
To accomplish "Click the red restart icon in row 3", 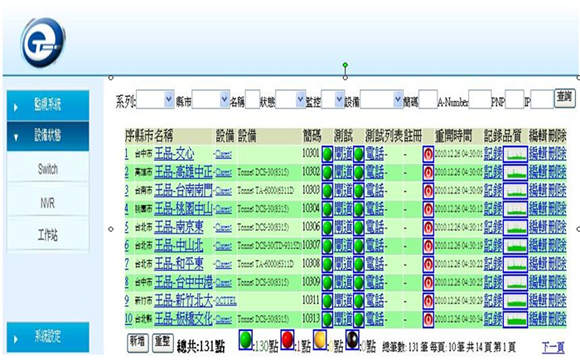I will (428, 191).
